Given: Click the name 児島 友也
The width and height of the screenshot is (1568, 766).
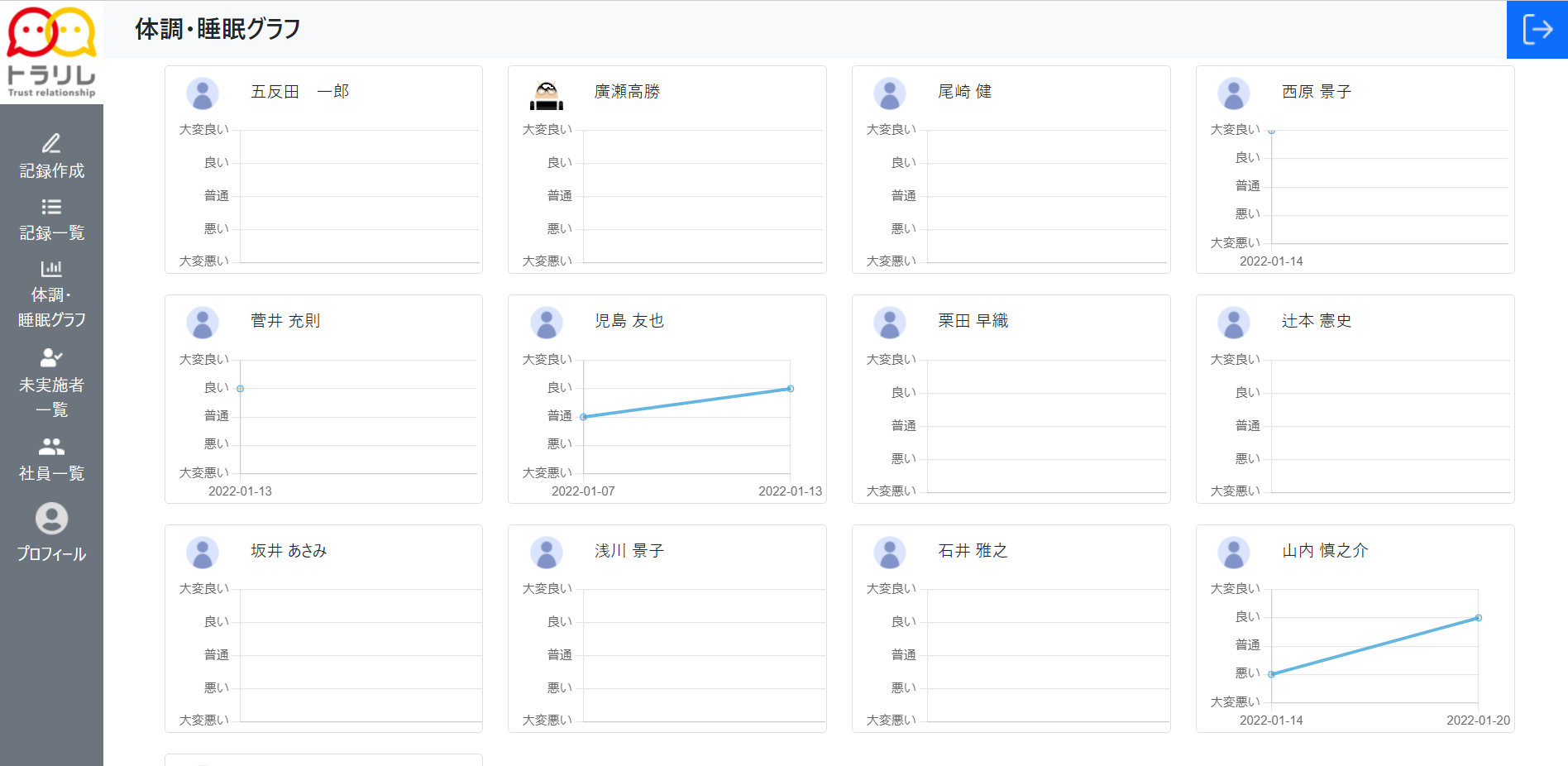Looking at the screenshot, I should (x=629, y=320).
